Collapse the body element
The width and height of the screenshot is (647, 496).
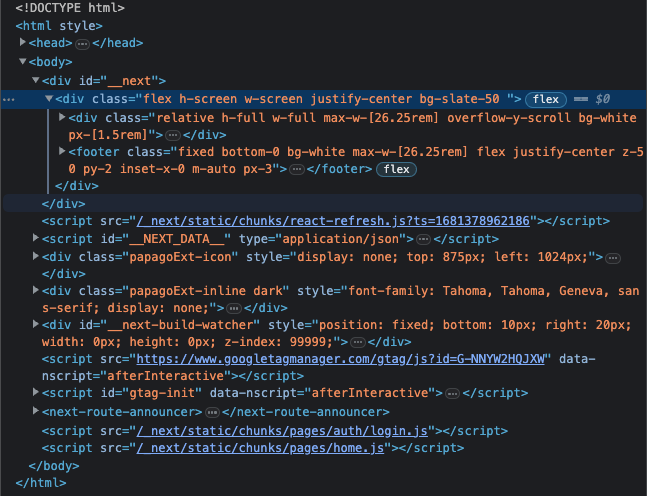click(x=23, y=61)
